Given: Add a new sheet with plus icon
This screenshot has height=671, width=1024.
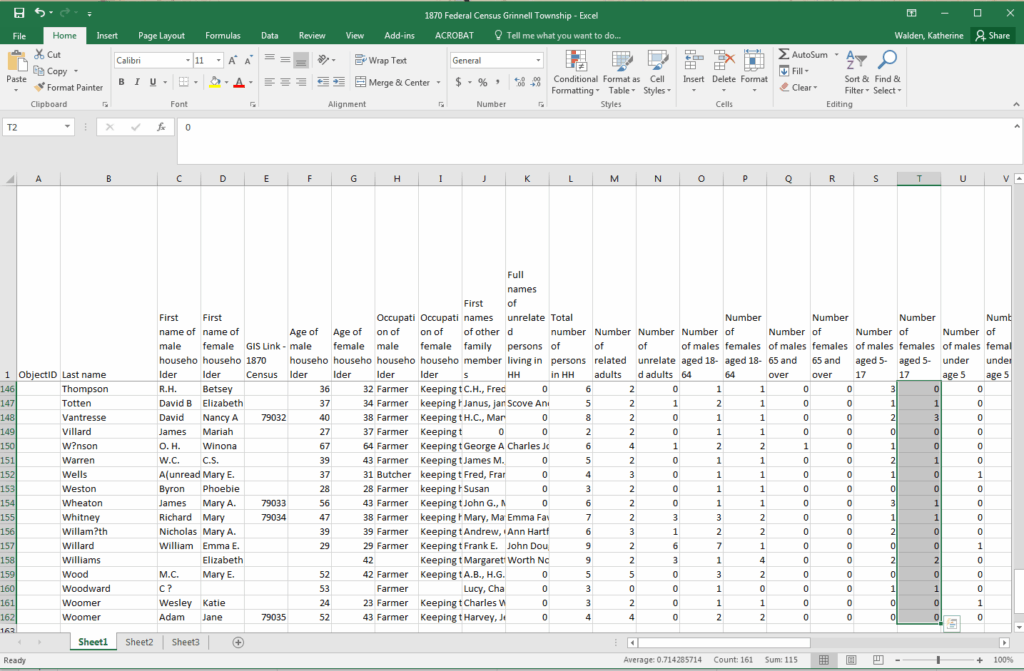Looking at the screenshot, I should (x=238, y=642).
